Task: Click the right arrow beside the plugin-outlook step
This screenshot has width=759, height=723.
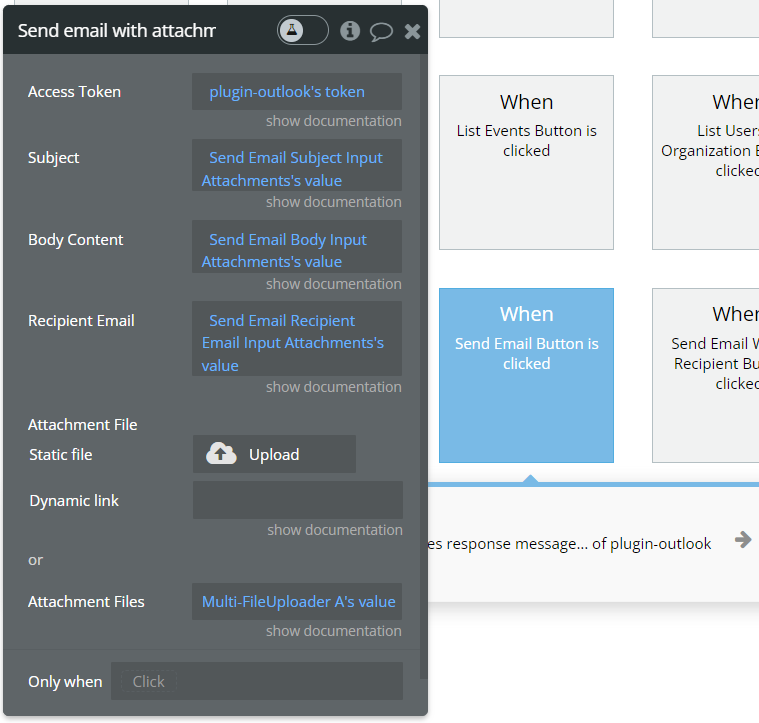Action: point(742,540)
